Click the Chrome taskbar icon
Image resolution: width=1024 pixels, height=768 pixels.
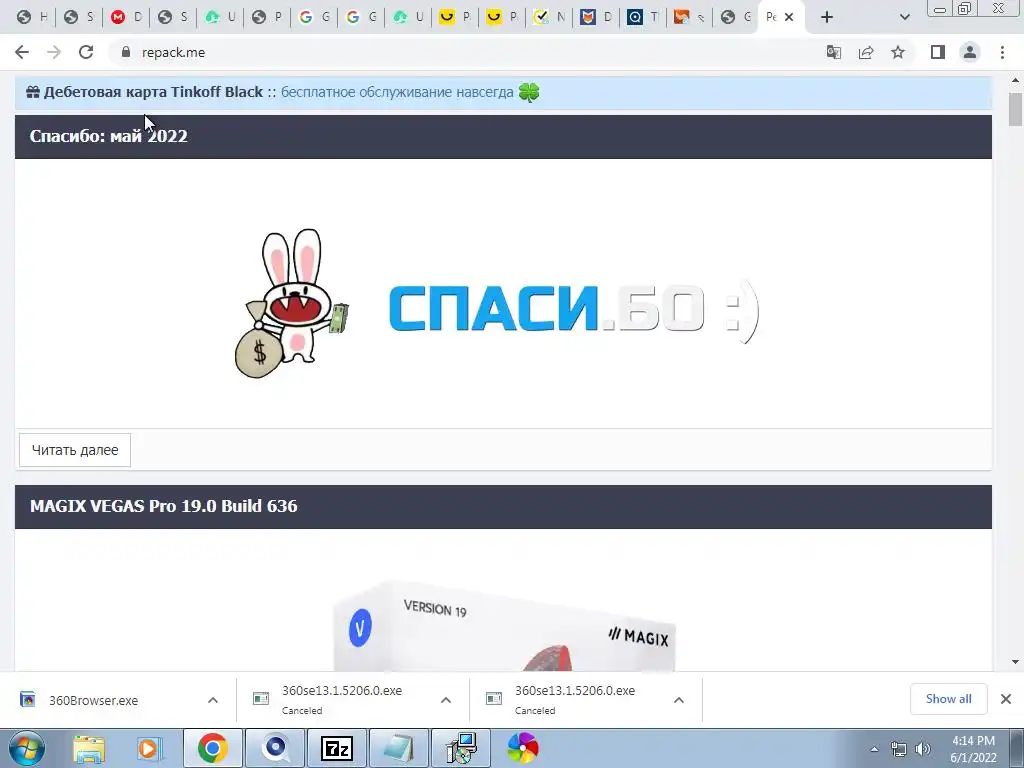pos(212,748)
